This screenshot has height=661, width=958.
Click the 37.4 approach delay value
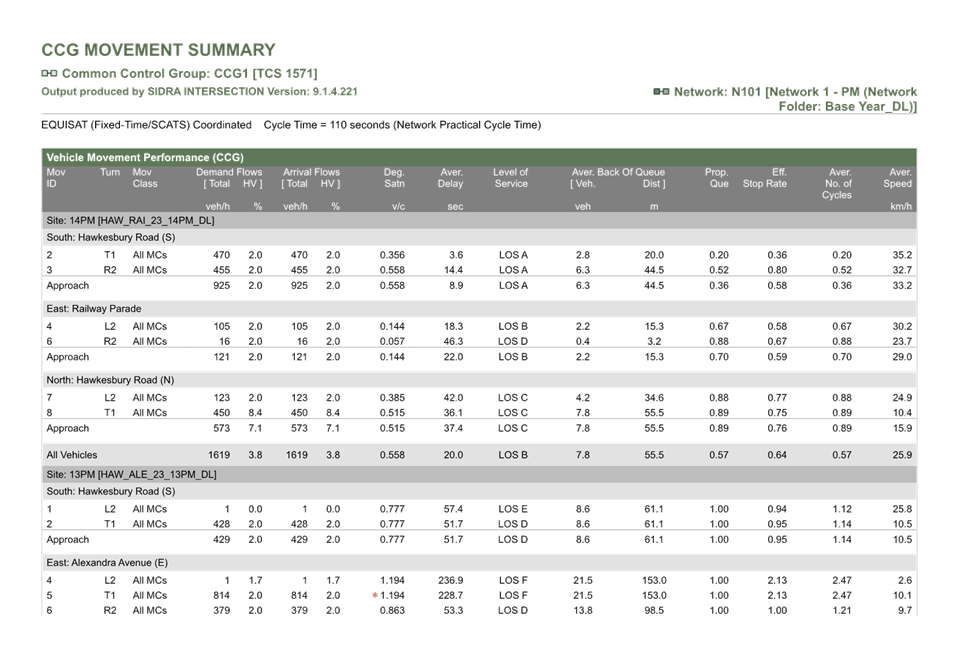[x=453, y=429]
